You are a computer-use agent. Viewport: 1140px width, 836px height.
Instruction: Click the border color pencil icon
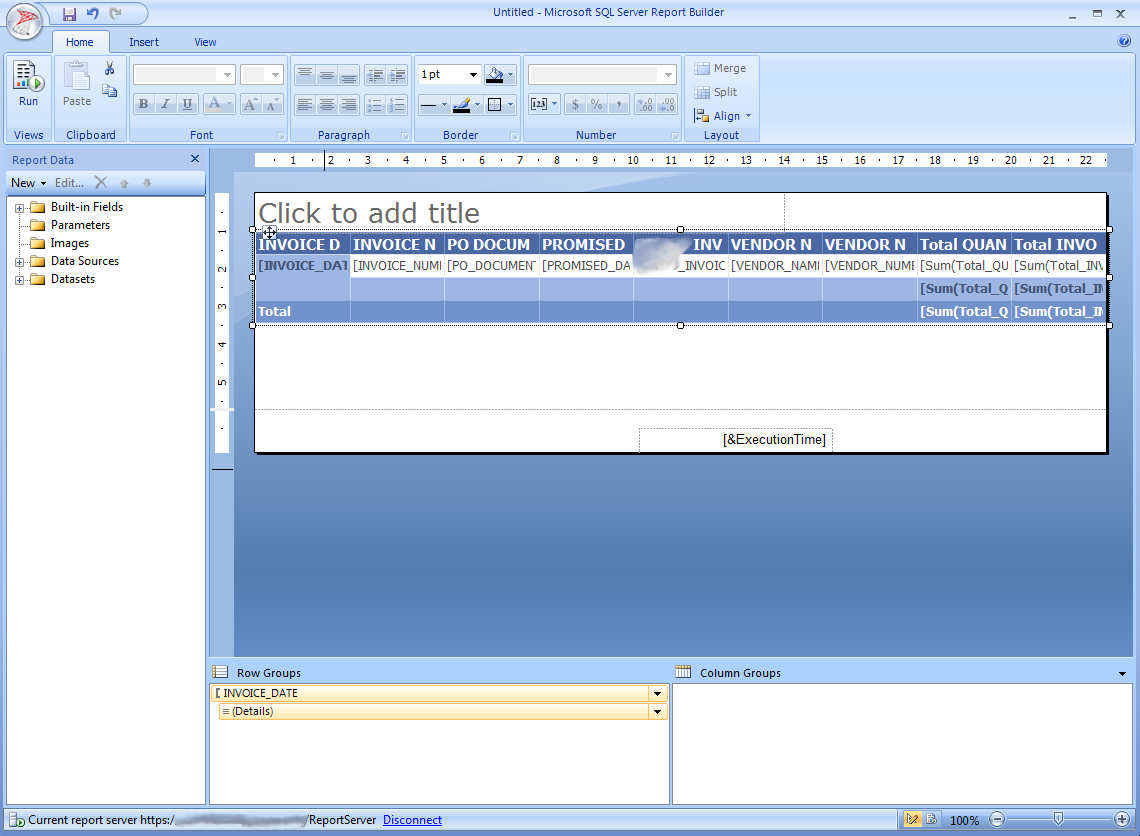click(463, 104)
